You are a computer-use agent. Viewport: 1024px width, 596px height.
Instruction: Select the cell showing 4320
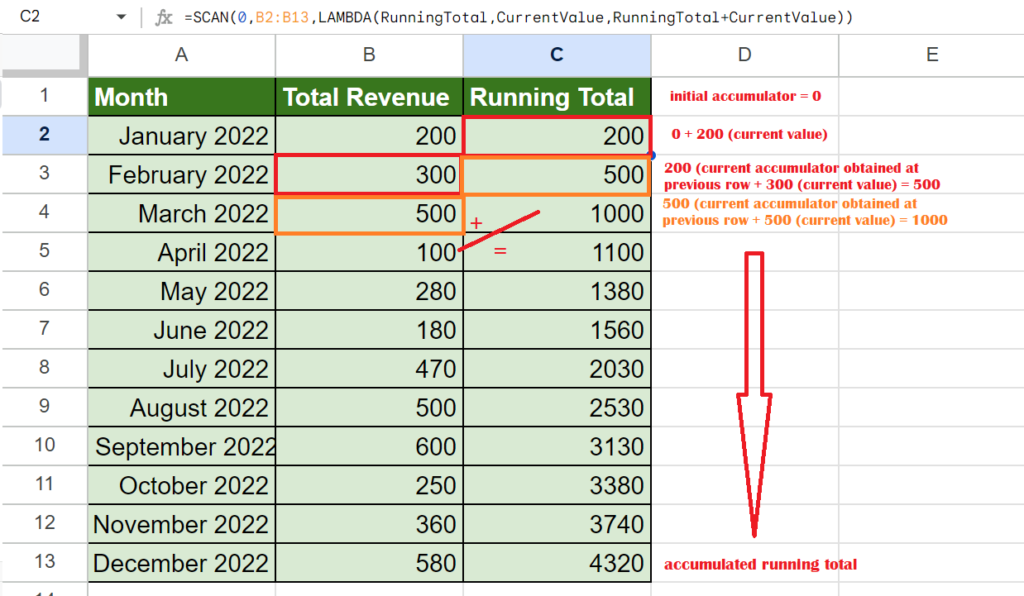coord(557,563)
